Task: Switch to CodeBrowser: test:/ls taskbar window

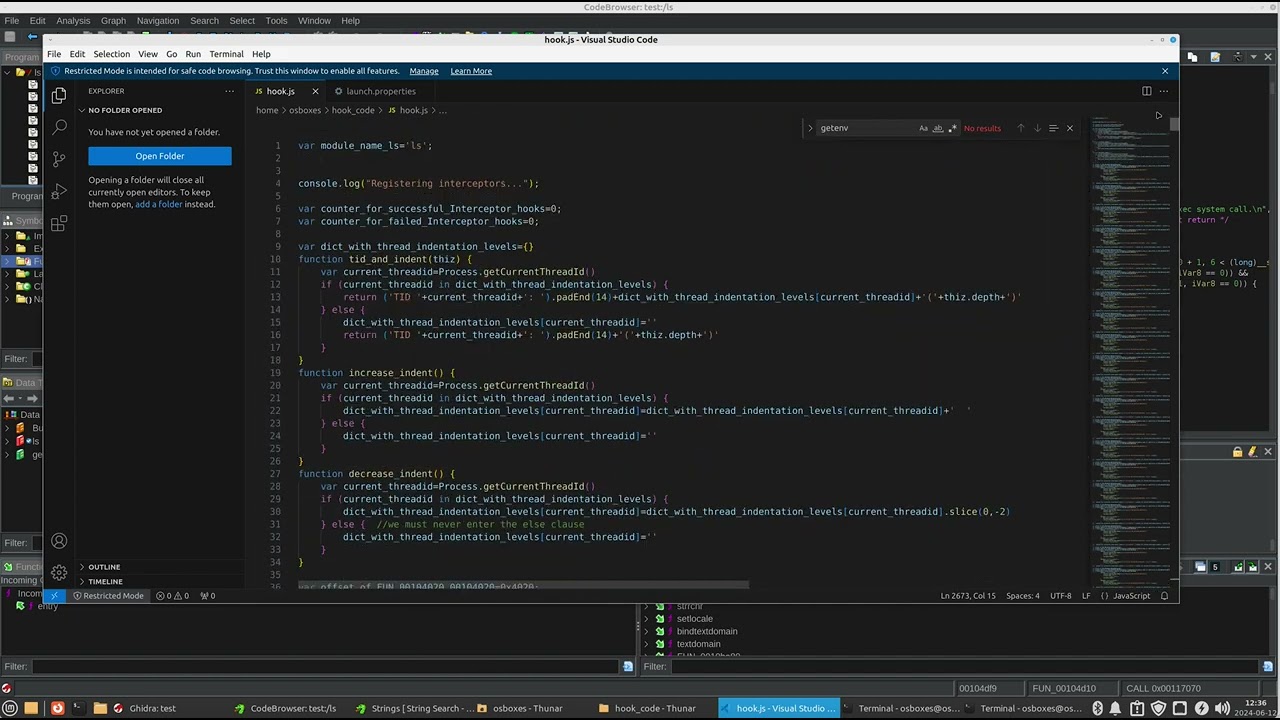Action: tap(284, 708)
